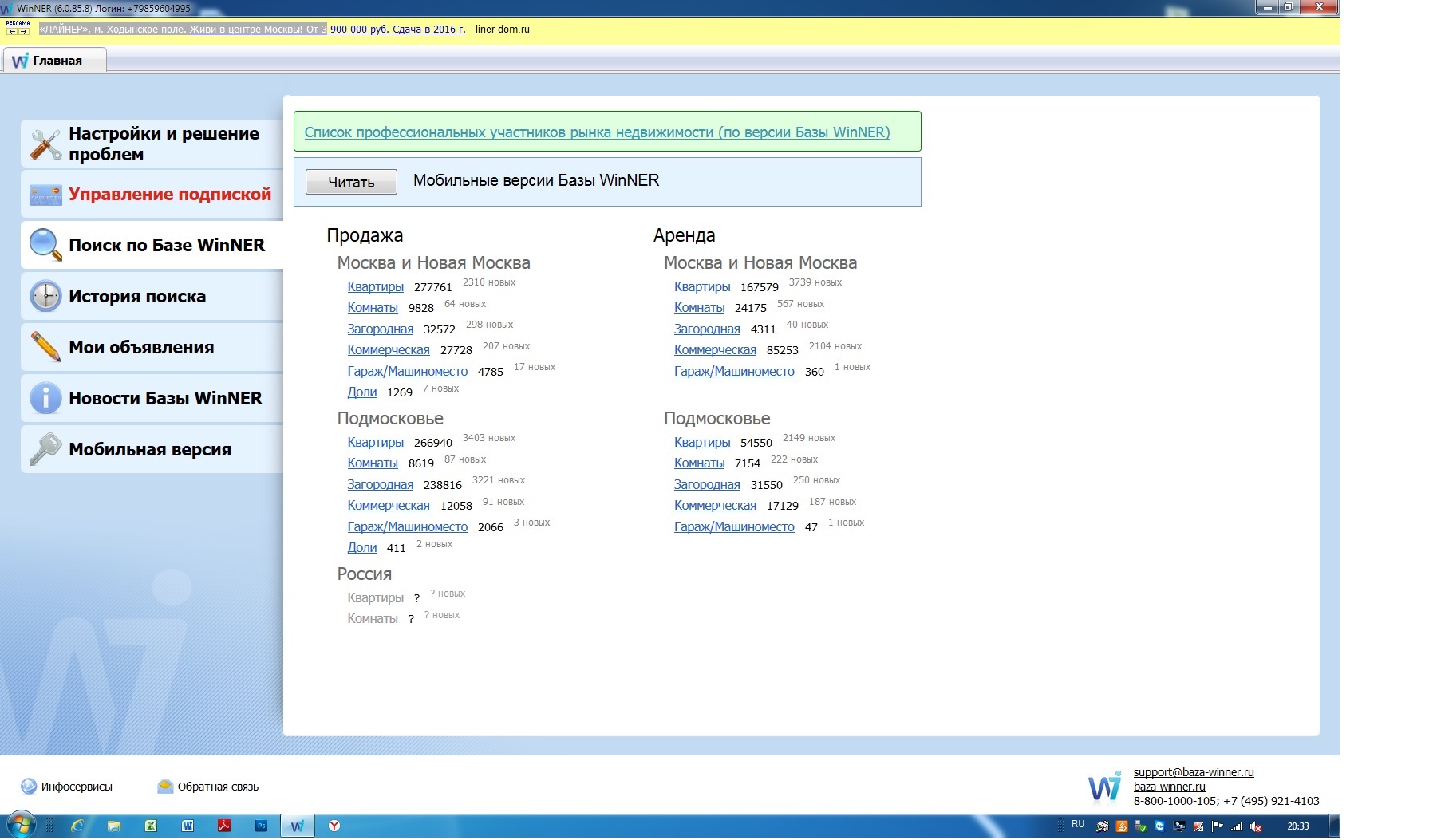Open Internet Explorer from the taskbar
The image size is (1433, 840).
point(77,826)
